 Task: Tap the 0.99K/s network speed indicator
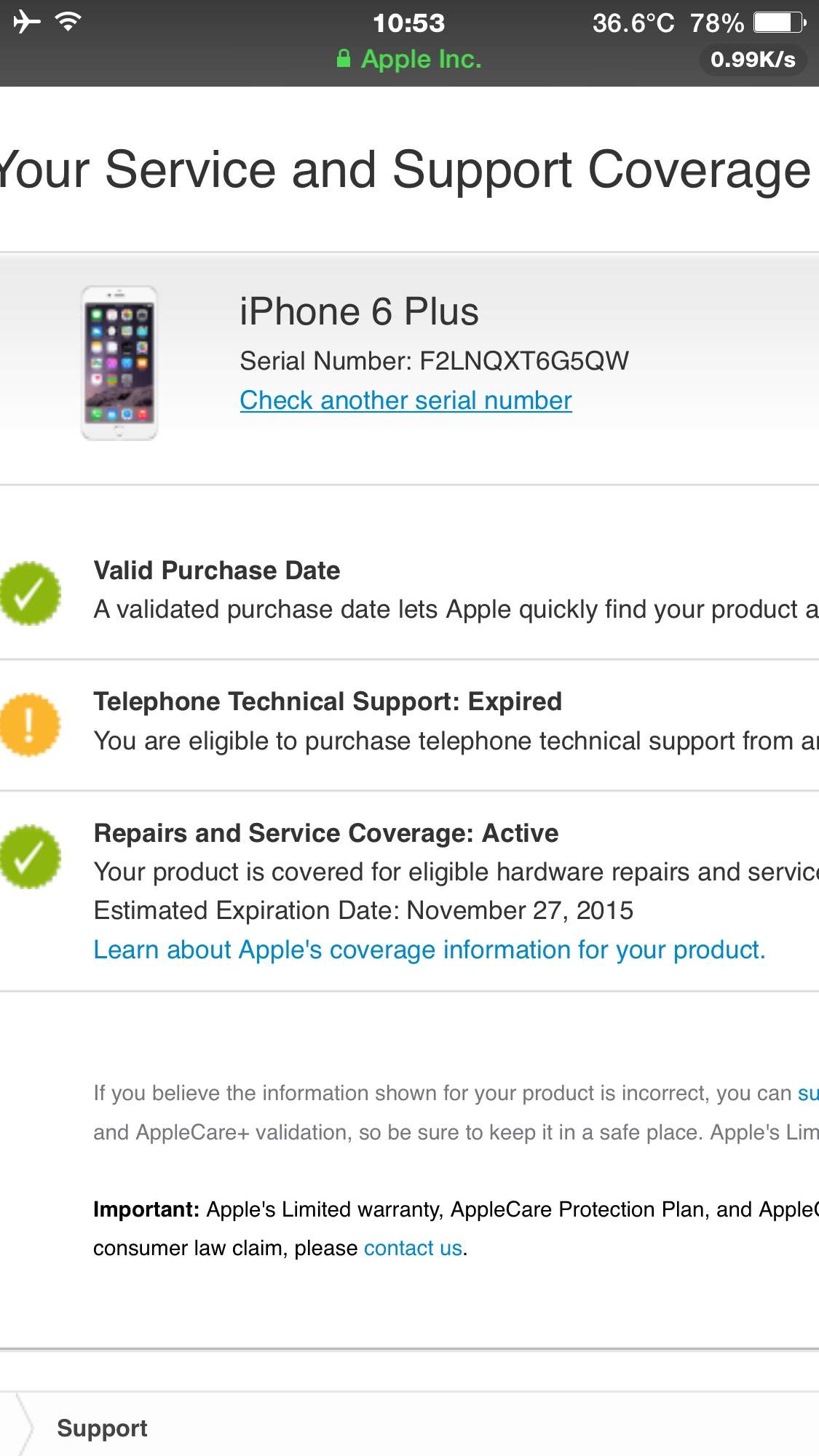pos(753,59)
